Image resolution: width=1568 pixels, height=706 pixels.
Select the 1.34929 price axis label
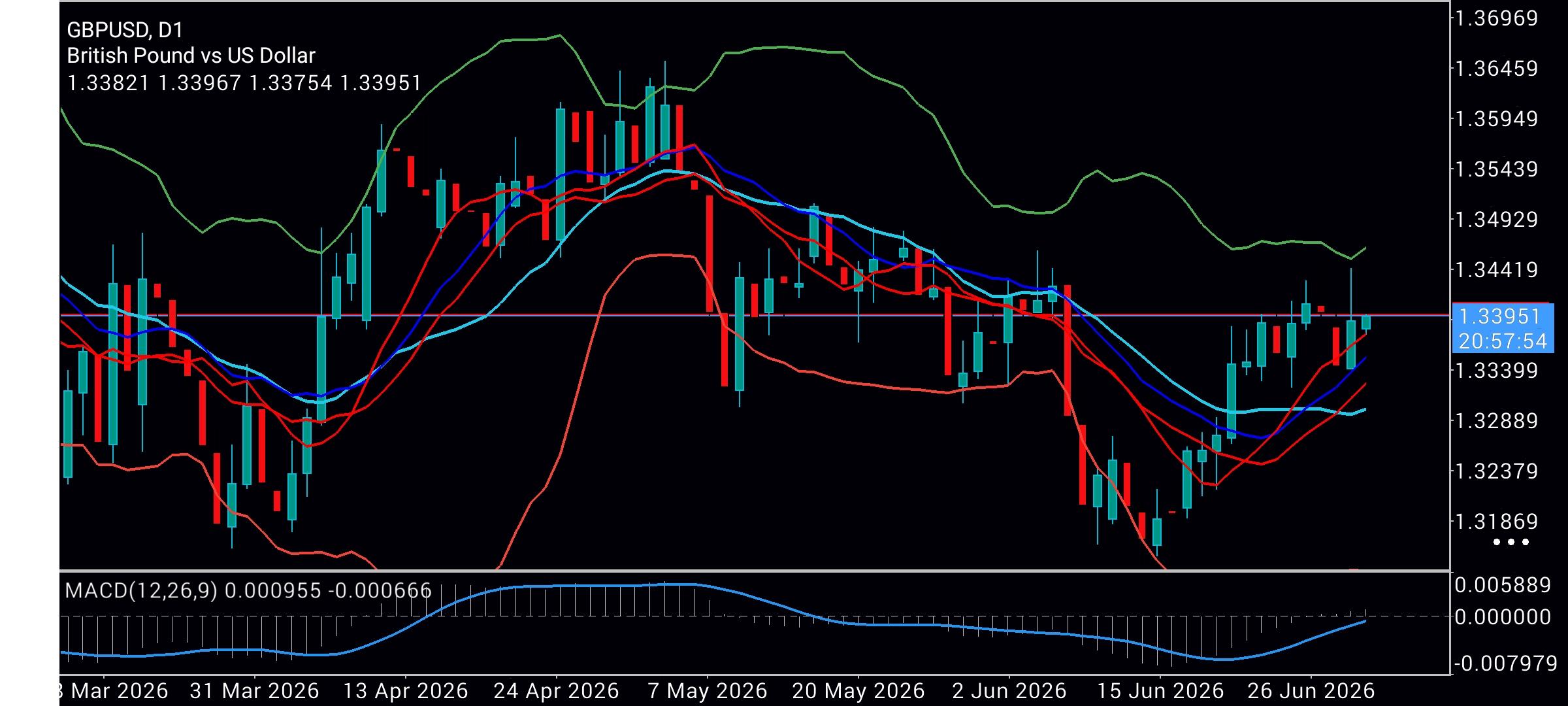(1496, 220)
